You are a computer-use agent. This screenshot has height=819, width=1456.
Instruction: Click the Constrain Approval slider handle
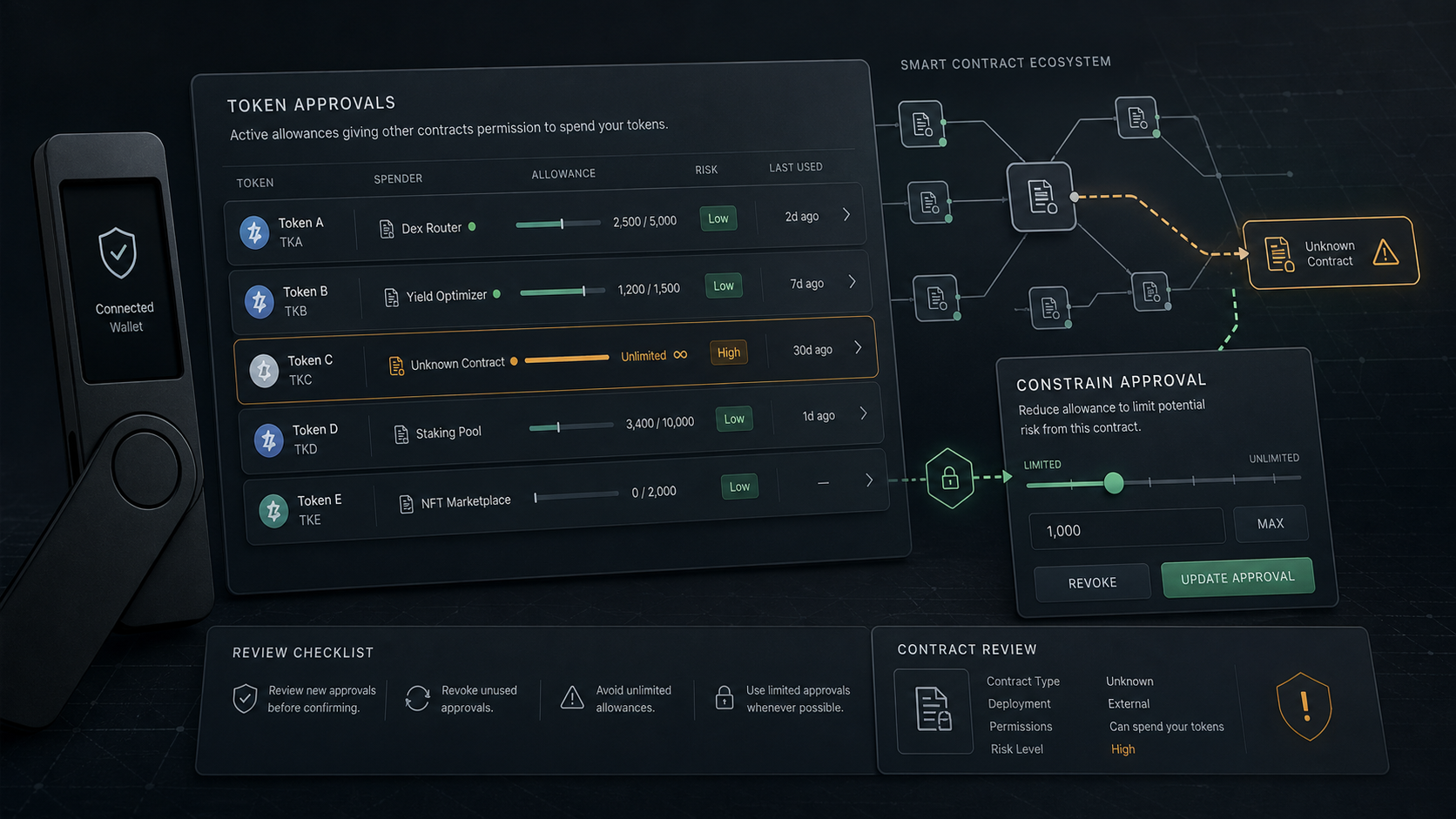[1113, 483]
